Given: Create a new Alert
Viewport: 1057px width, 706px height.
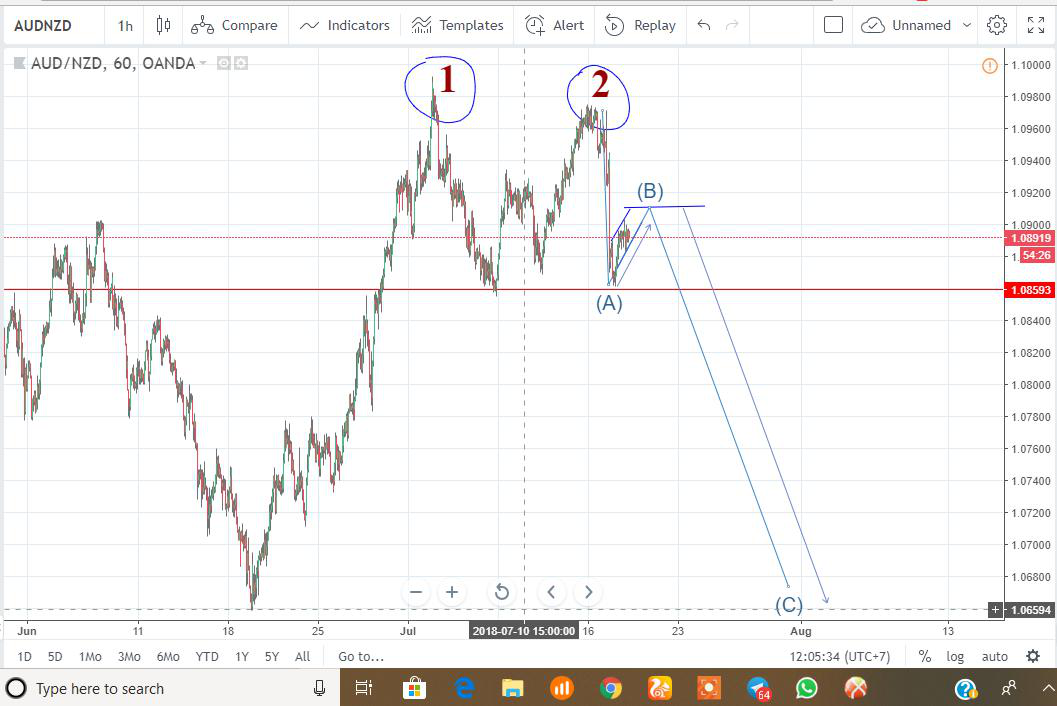Looking at the screenshot, I should point(554,26).
